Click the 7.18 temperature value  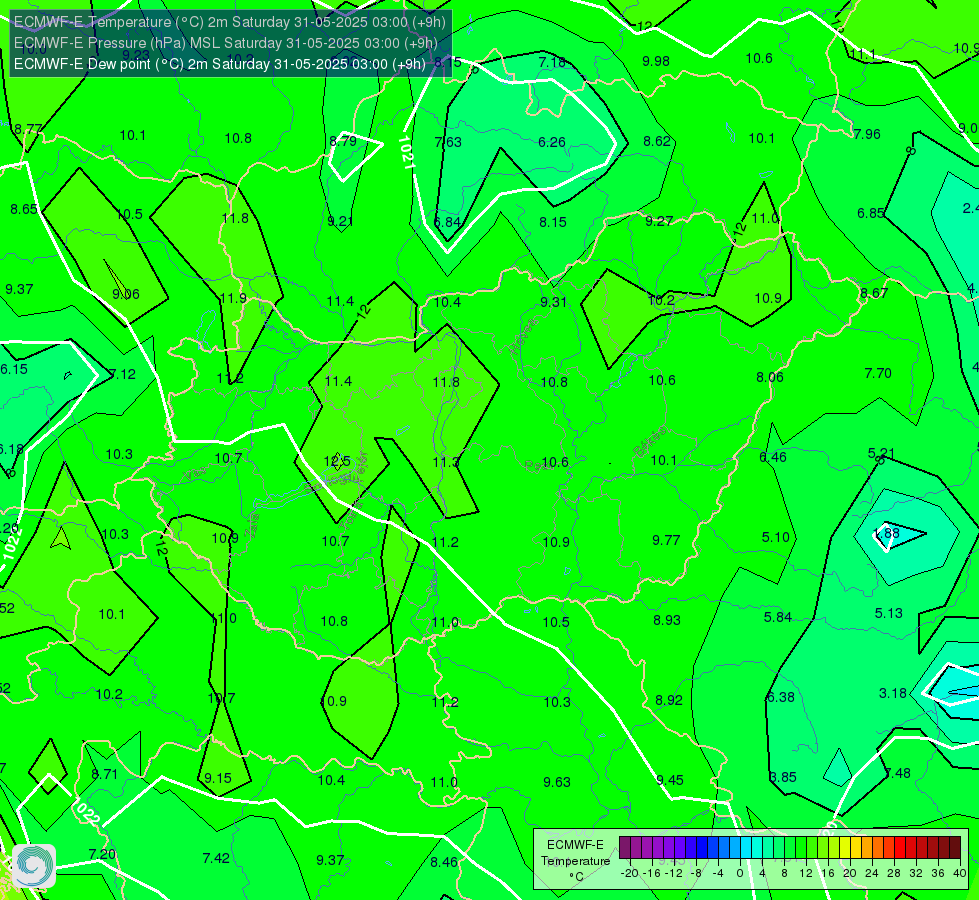coord(552,62)
